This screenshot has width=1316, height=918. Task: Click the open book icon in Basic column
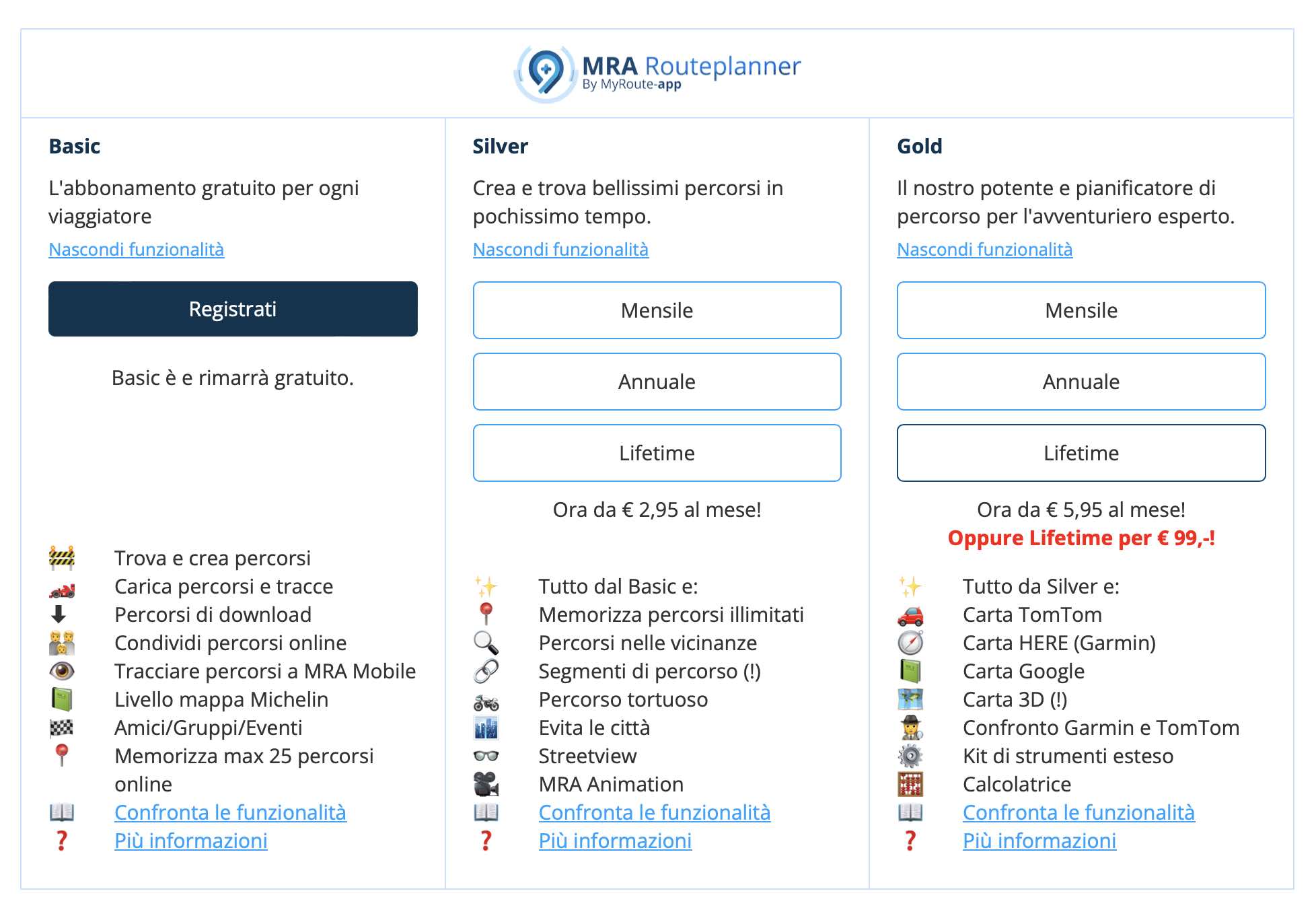click(62, 812)
